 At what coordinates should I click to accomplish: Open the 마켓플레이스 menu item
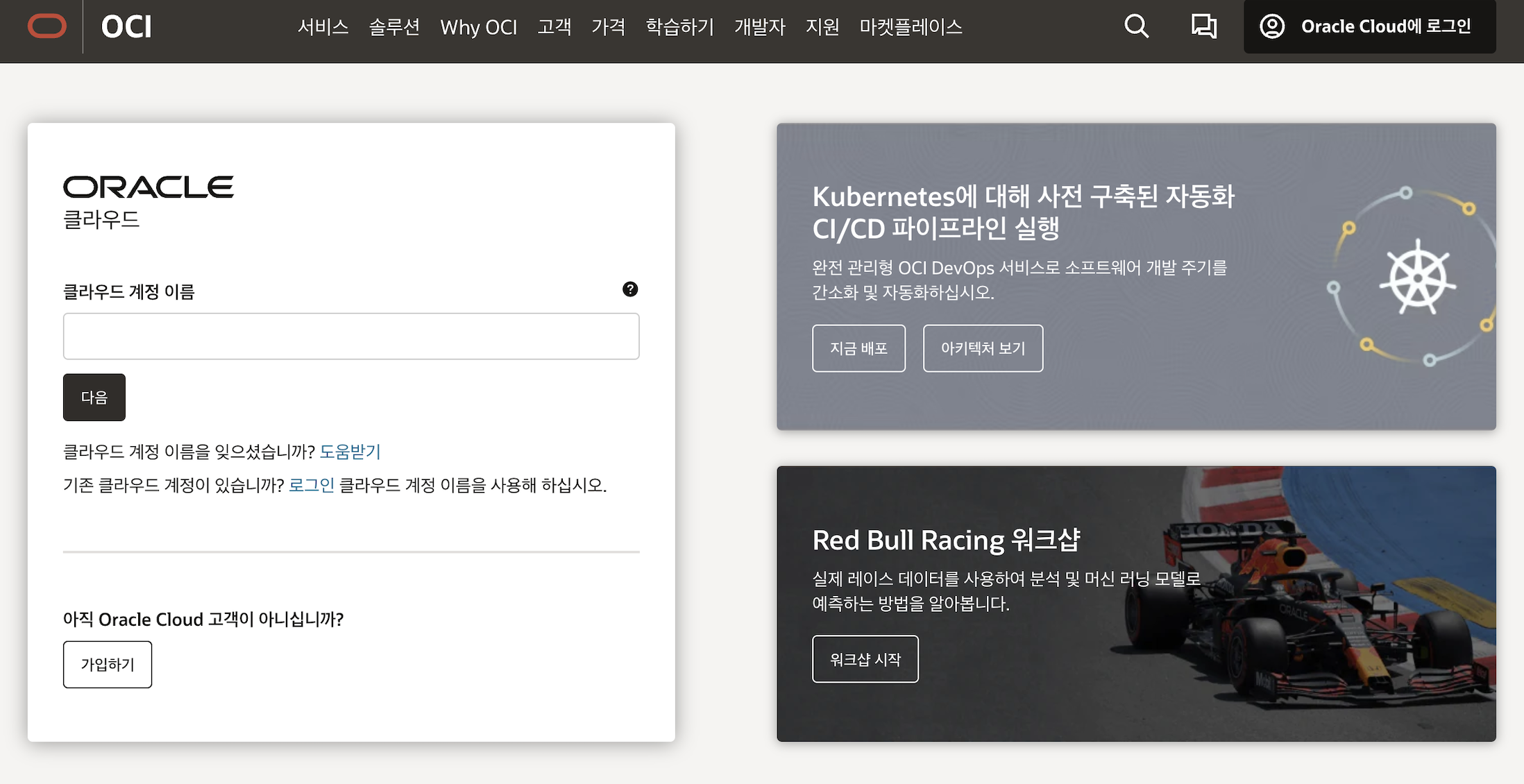(x=911, y=26)
